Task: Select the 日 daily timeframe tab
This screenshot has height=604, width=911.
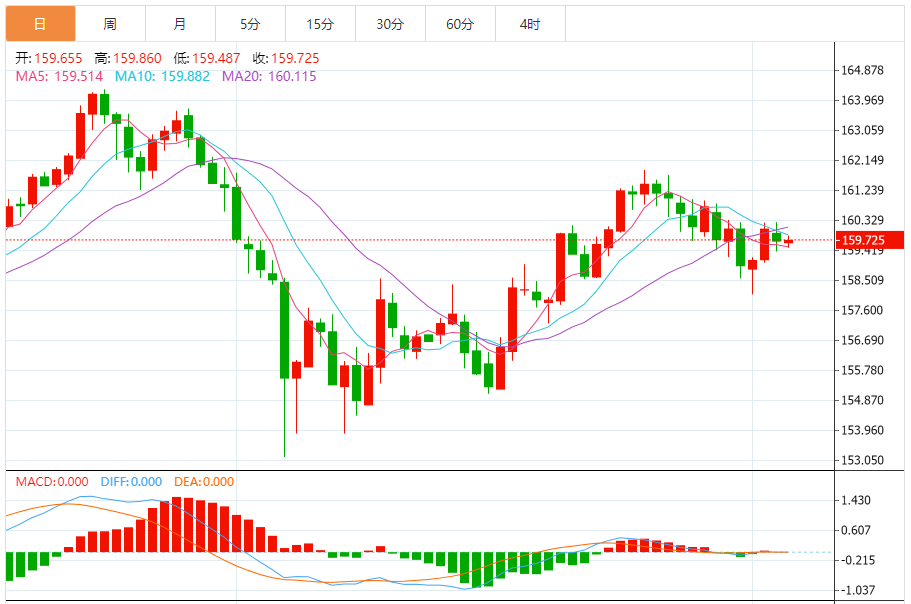Action: click(41, 24)
